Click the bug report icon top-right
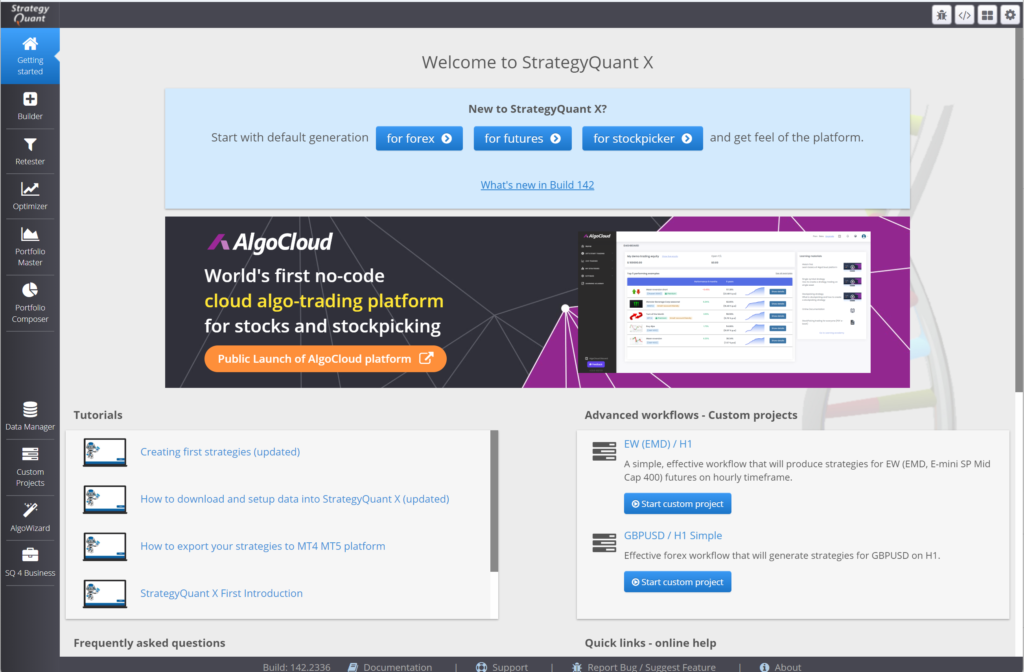Image resolution: width=1024 pixels, height=672 pixels. pos(942,15)
